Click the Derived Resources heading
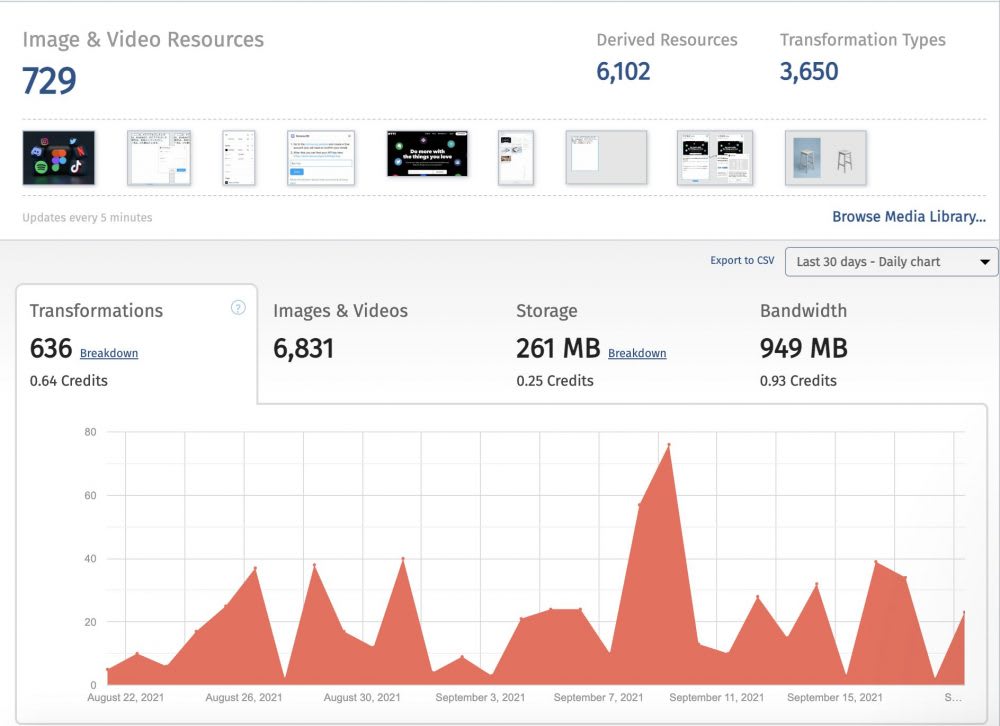The image size is (1000, 726). (x=666, y=40)
